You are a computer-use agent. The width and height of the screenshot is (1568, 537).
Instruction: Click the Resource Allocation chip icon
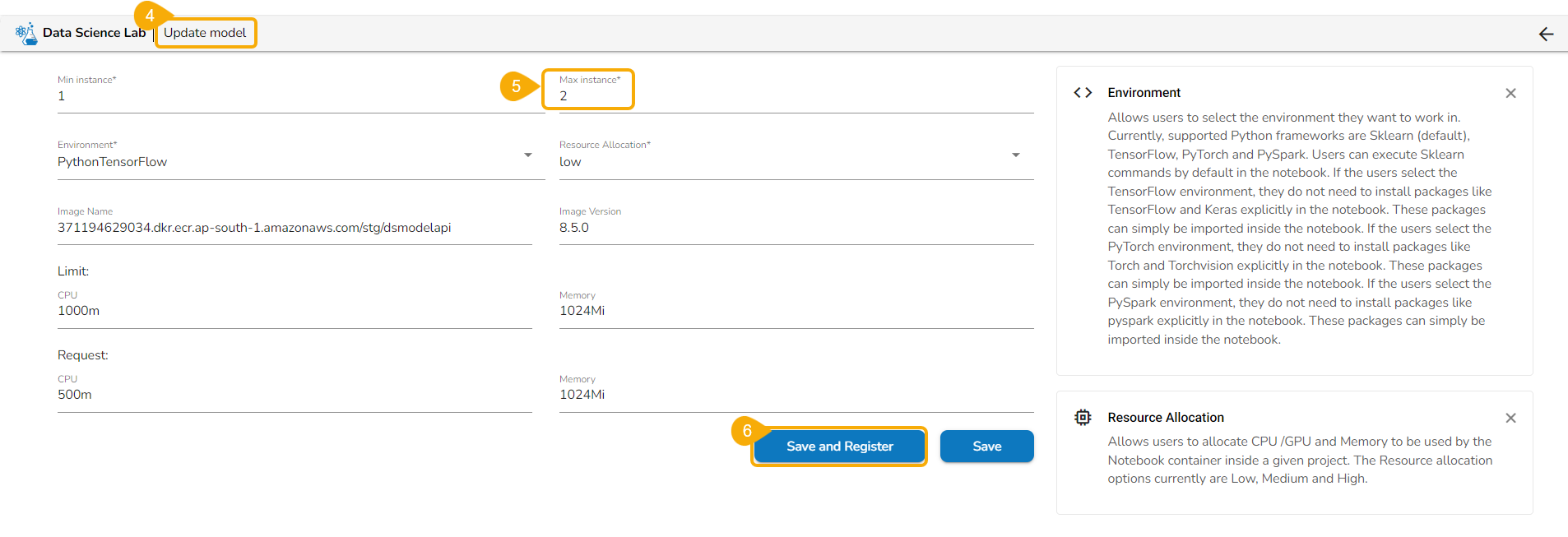click(x=1083, y=418)
